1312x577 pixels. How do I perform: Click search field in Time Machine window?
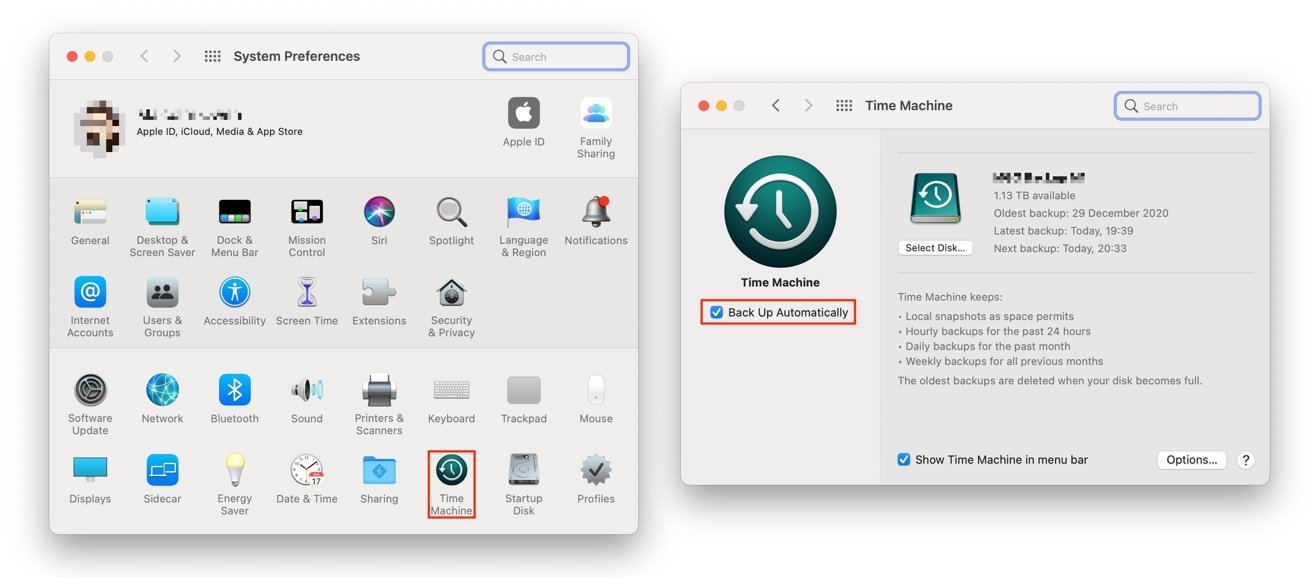(1188, 106)
